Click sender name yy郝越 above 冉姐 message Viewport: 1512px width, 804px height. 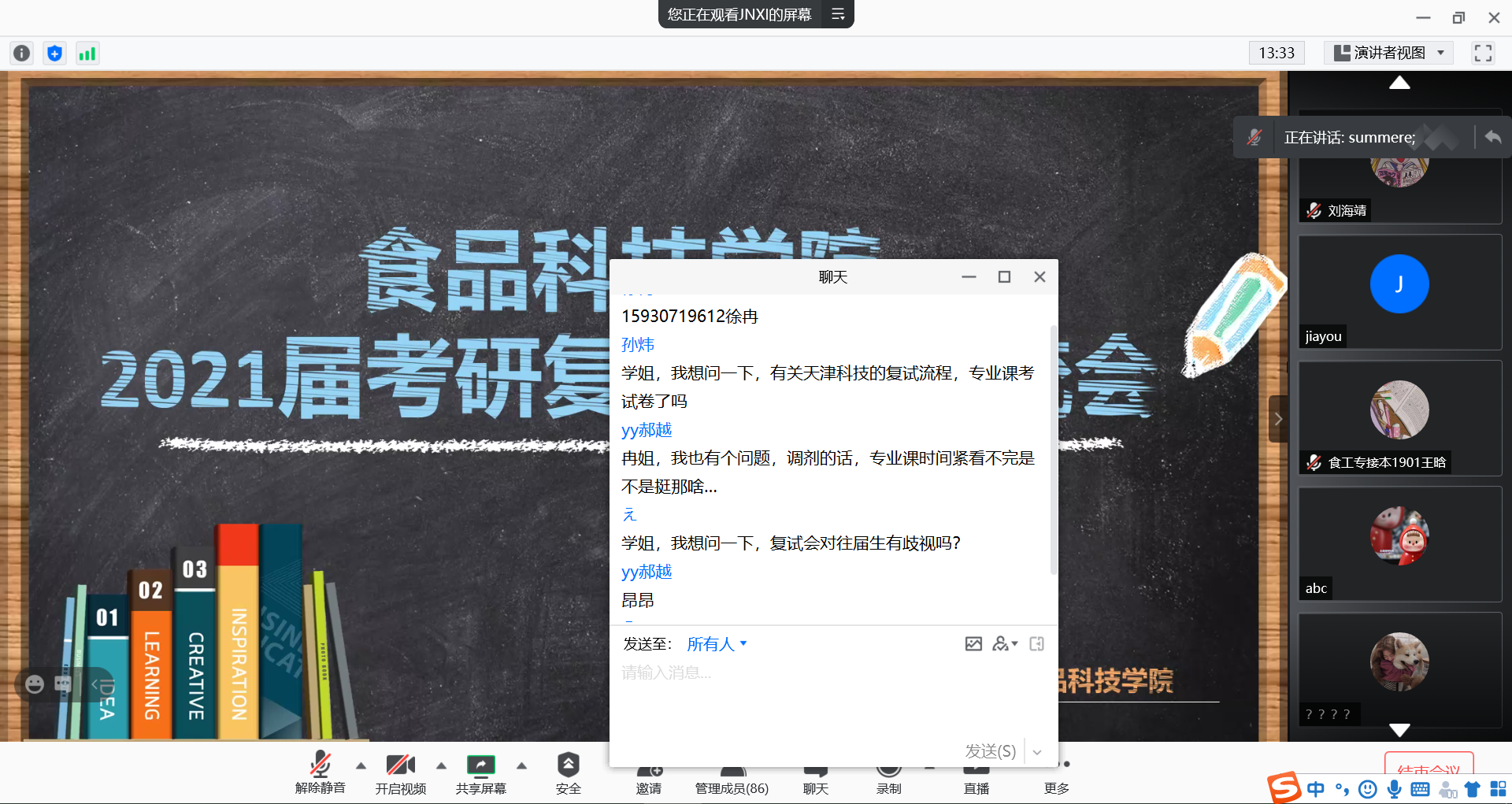click(647, 429)
